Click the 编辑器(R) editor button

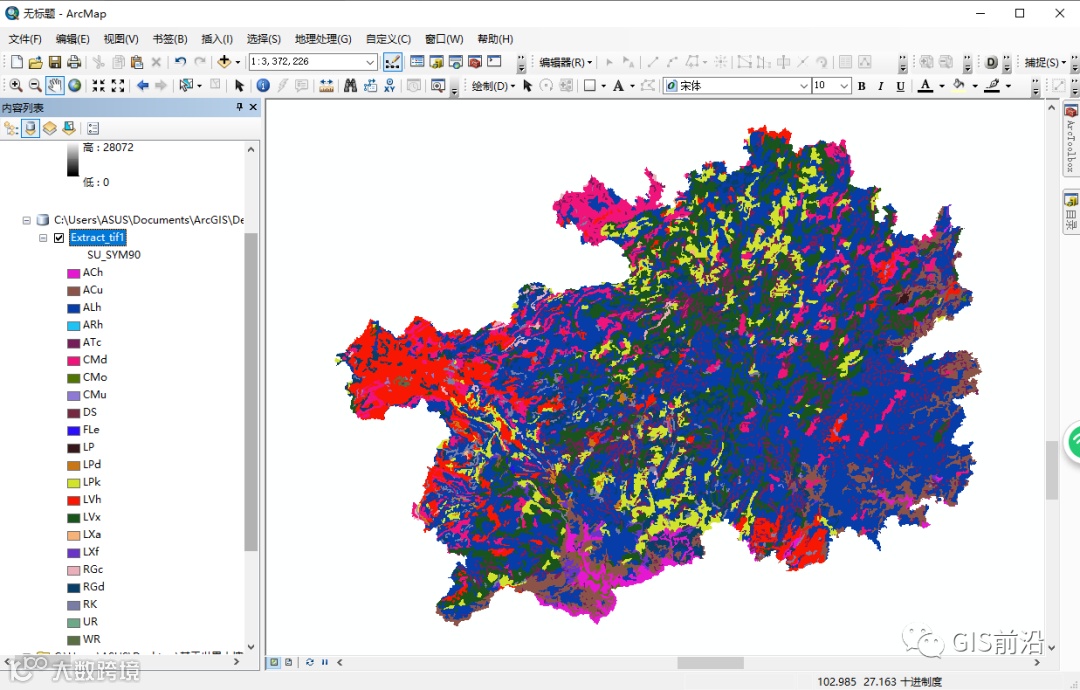pyautogui.click(x=565, y=62)
